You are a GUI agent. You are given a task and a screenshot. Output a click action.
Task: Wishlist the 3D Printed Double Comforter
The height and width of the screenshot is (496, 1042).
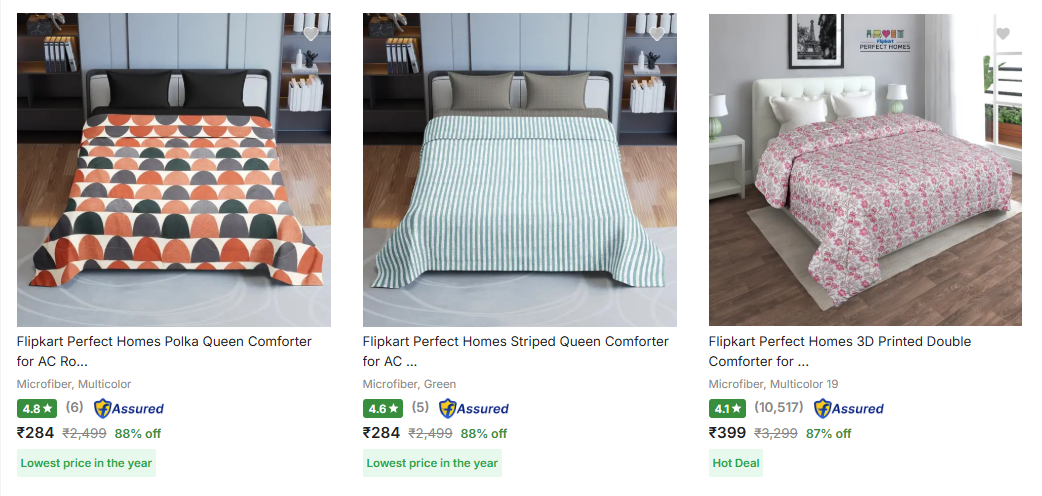1003,34
